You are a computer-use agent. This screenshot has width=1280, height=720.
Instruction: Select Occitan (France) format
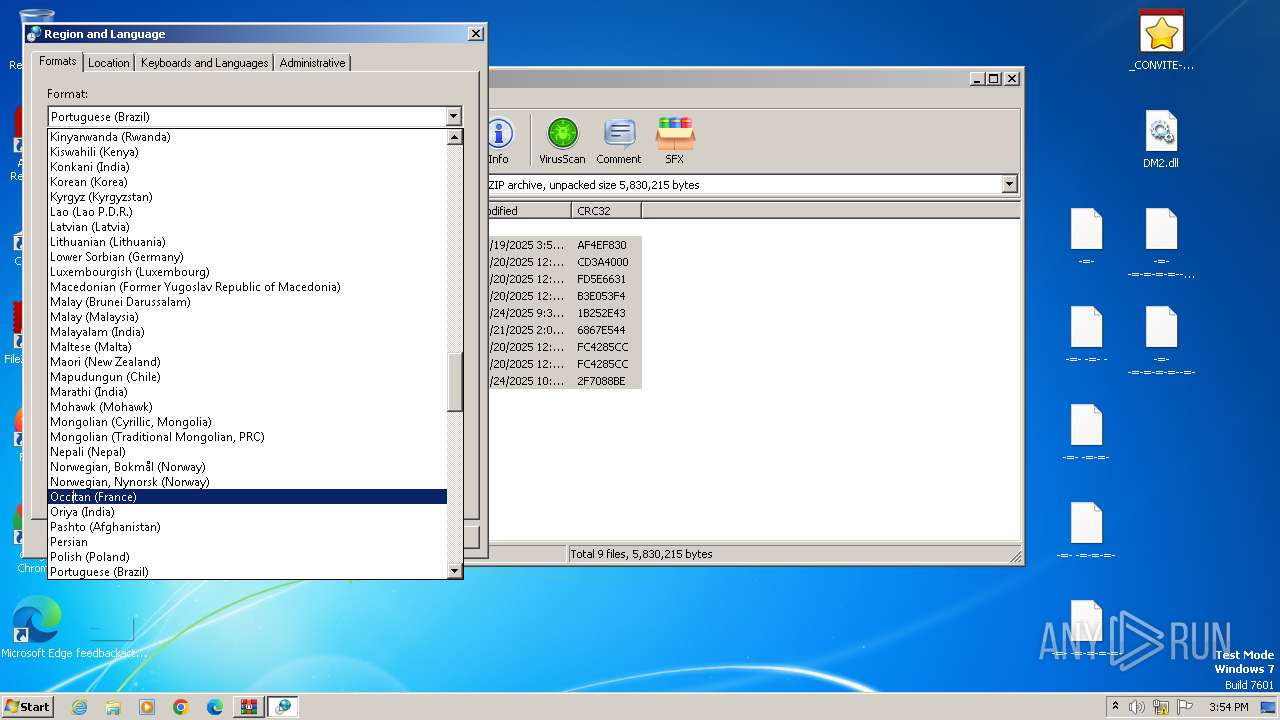click(247, 497)
